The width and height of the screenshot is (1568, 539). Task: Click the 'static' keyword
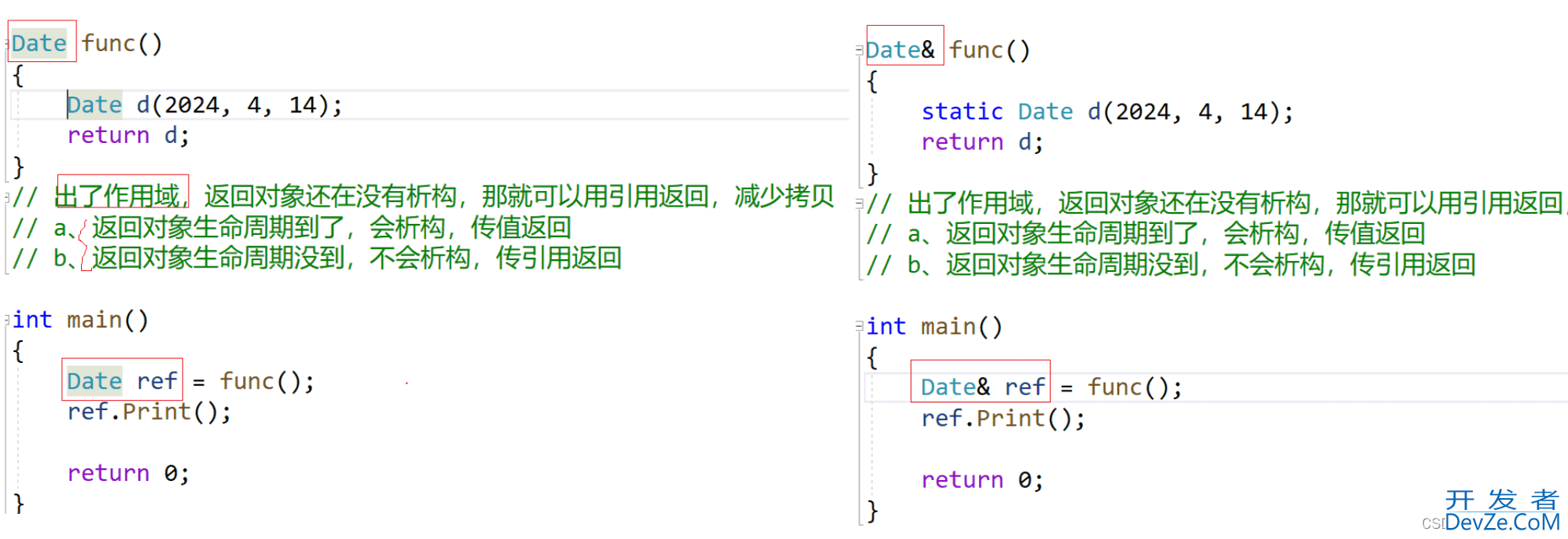[962, 112]
